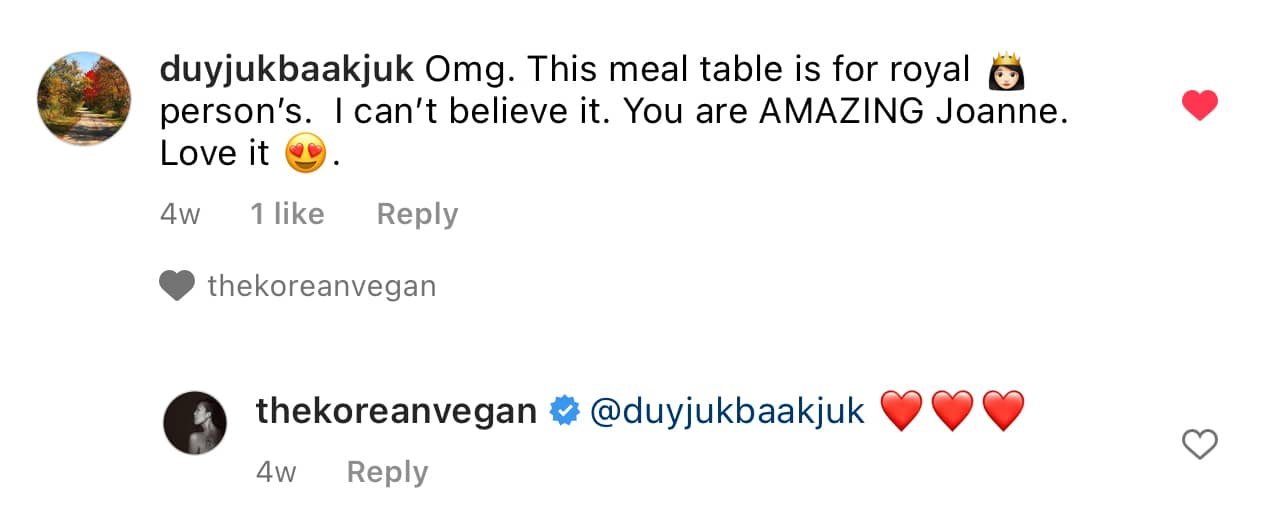Like thekoreanvegan's reply with heart outline

(1199, 444)
